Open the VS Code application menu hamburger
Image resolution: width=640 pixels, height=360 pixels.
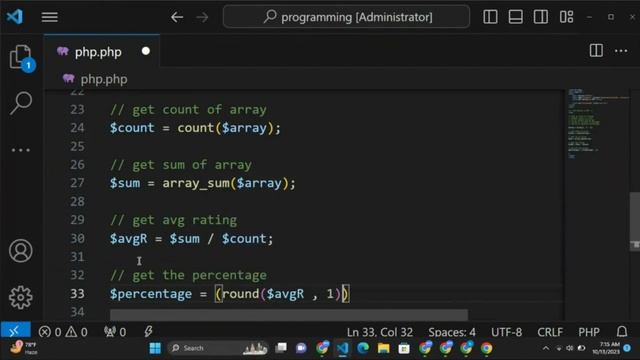pos(49,17)
